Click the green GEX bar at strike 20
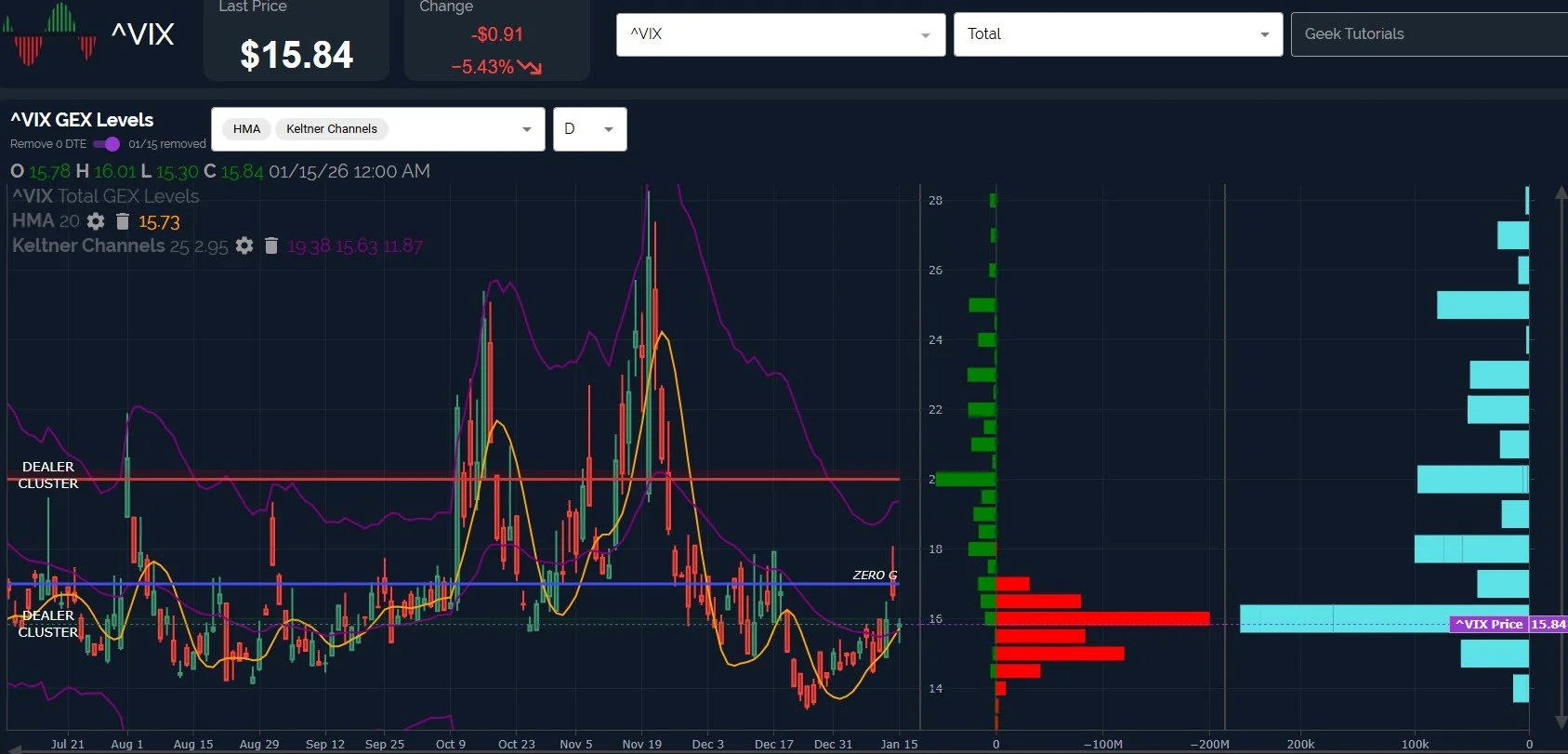Viewport: 1568px width, 754px height. [x=966, y=480]
